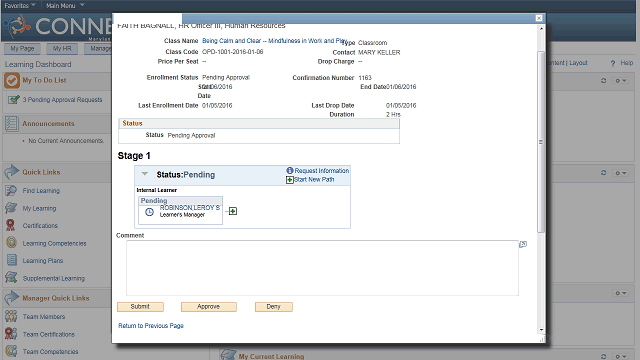Click the Help link
640x360 pixels.
[627, 63]
